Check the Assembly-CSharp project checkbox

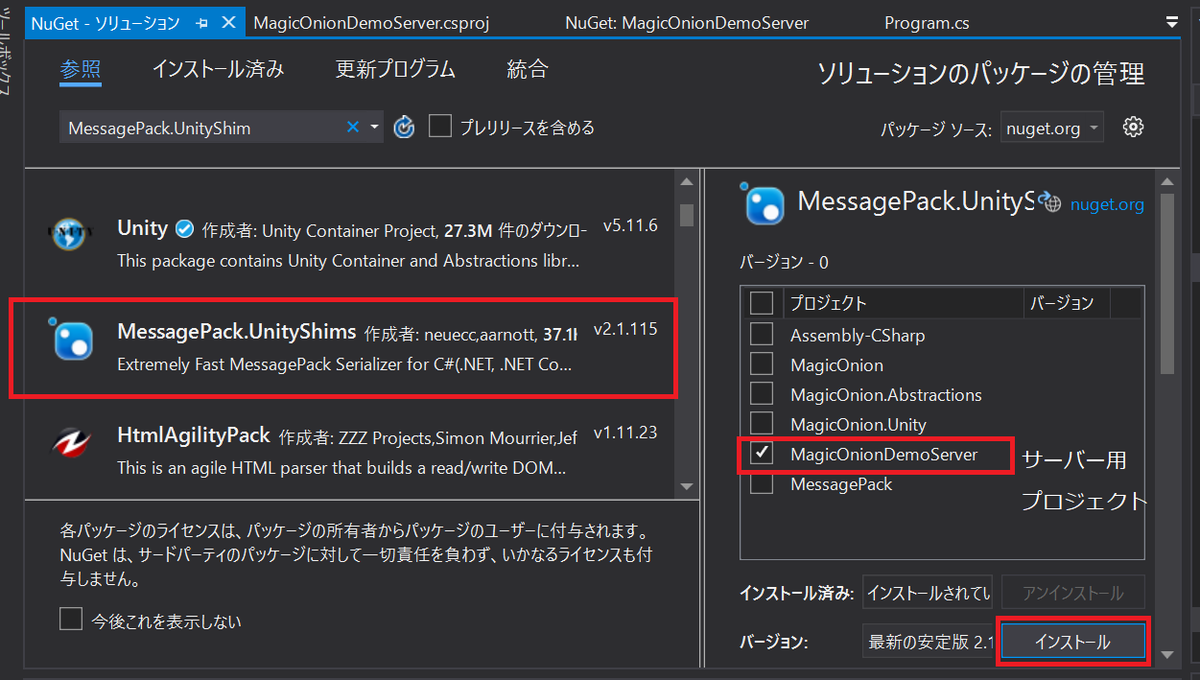761,334
